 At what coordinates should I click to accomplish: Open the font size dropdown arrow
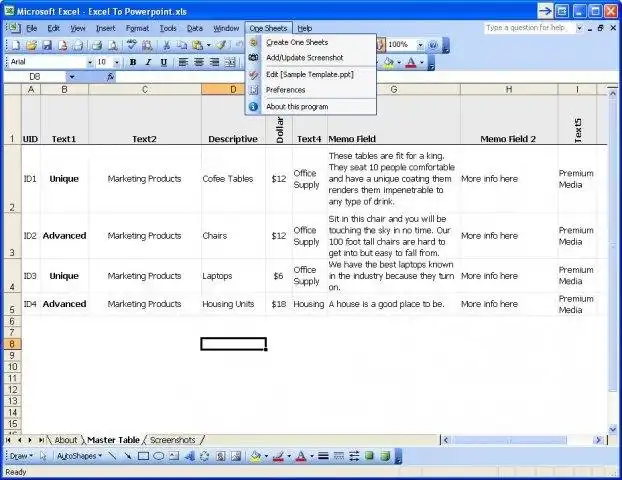coord(117,62)
